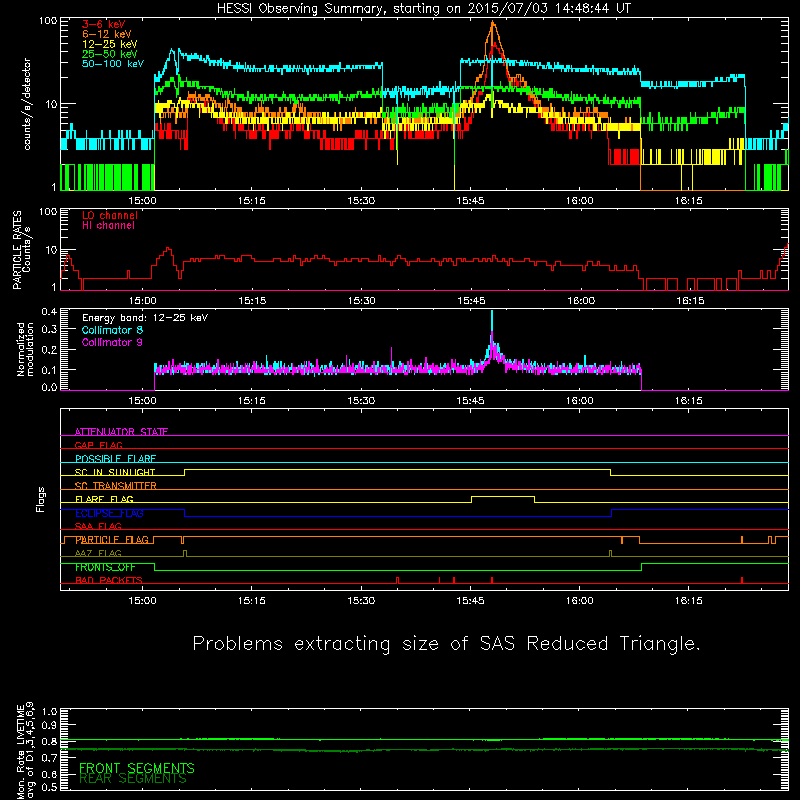
Task: Click 15:45 tick under the modulation plot
Action: coord(470,401)
